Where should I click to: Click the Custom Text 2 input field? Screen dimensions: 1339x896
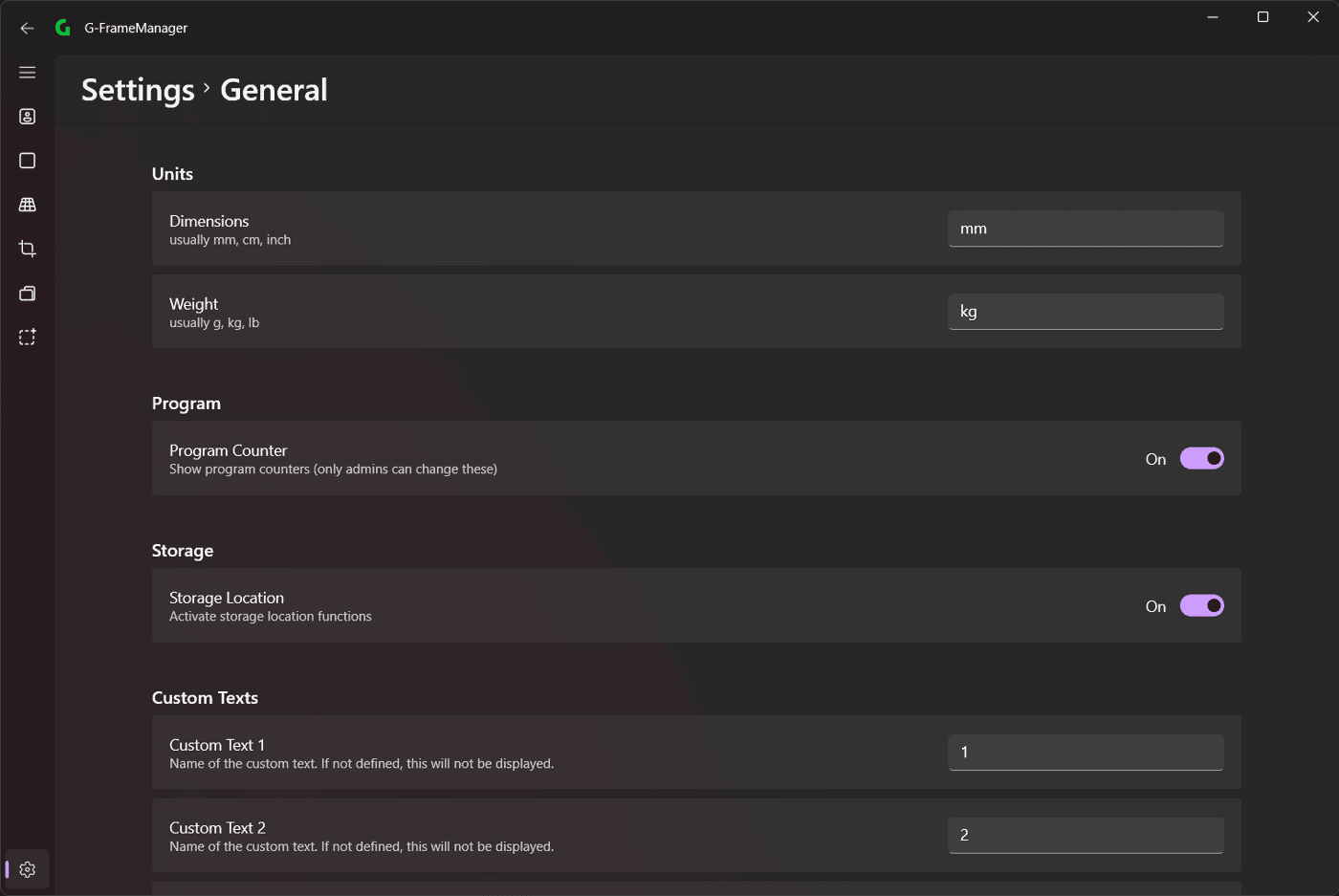(1086, 835)
